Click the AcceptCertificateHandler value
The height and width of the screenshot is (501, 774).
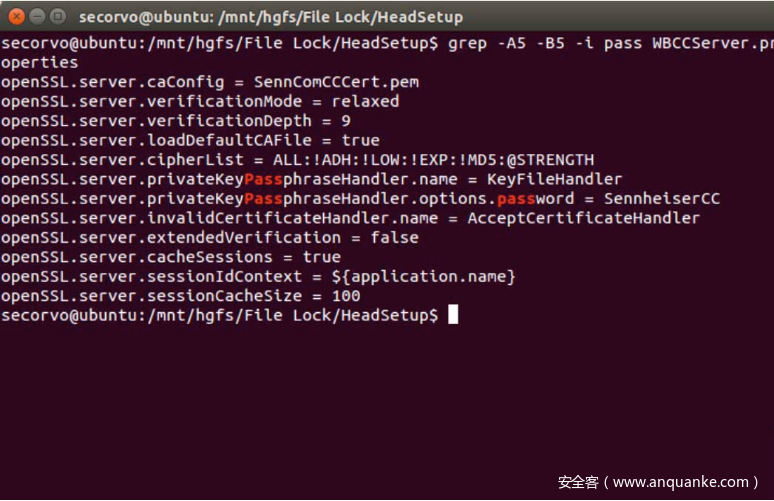583,218
